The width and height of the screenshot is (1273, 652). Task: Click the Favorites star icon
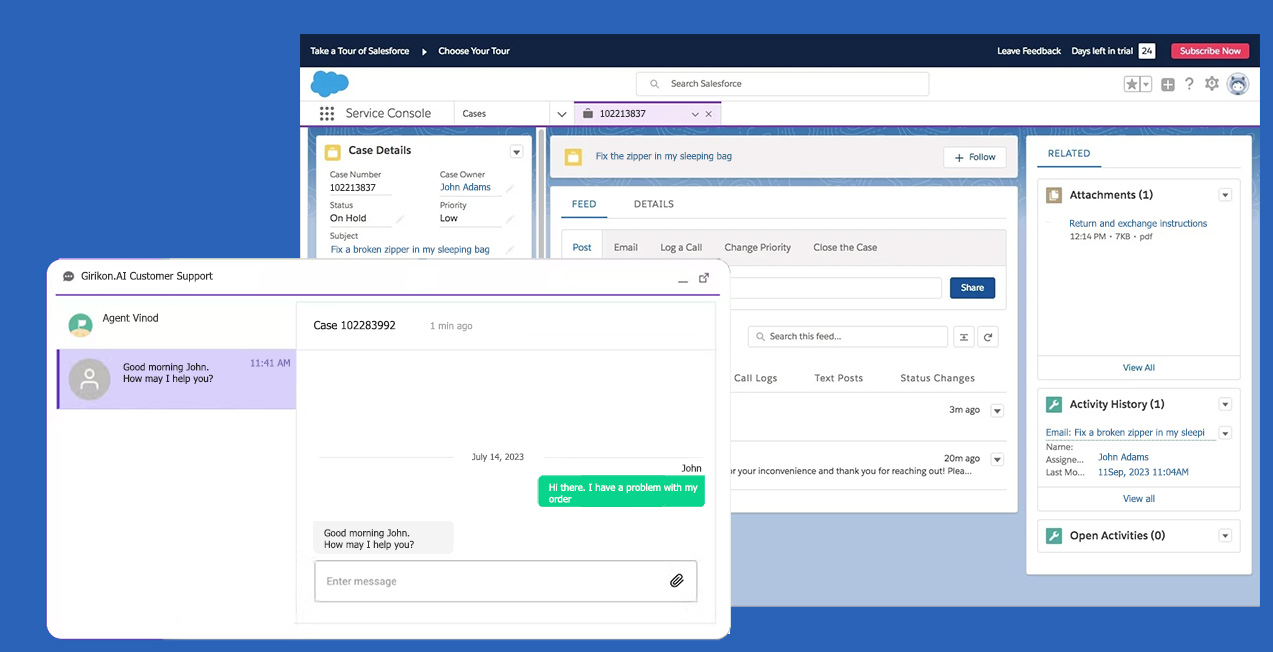(x=1132, y=84)
